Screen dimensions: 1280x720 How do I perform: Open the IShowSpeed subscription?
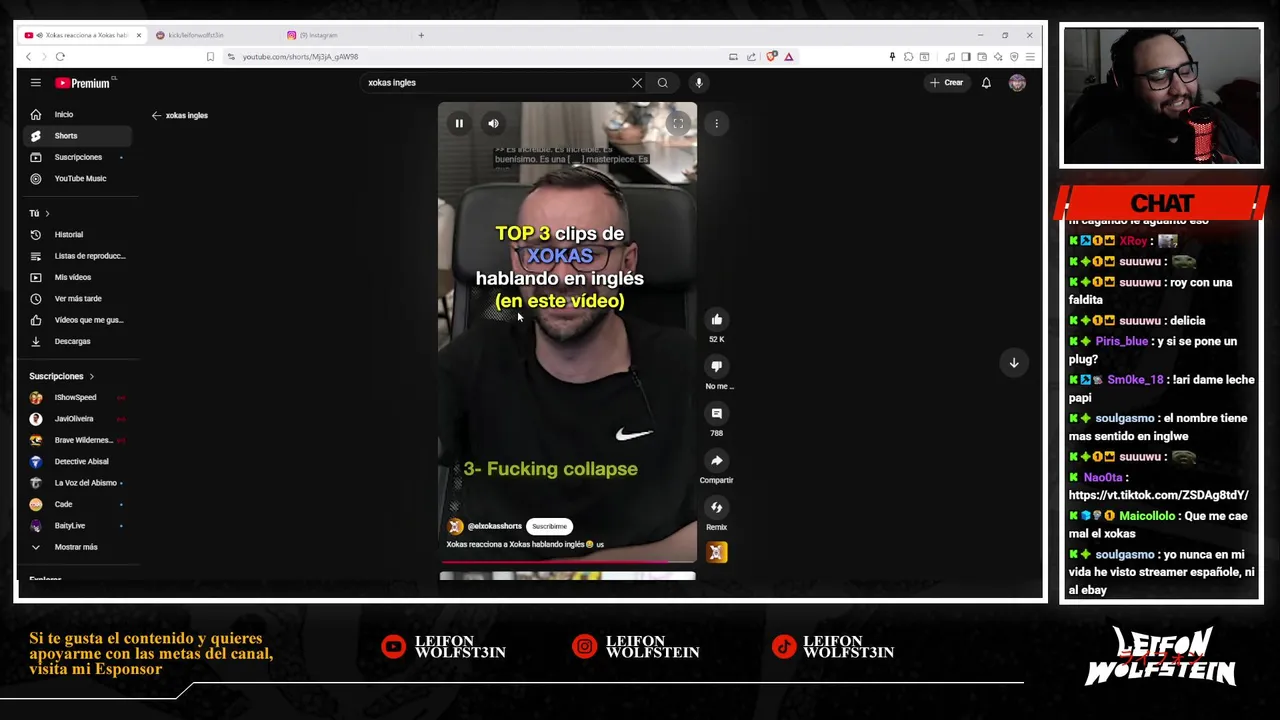(x=75, y=397)
